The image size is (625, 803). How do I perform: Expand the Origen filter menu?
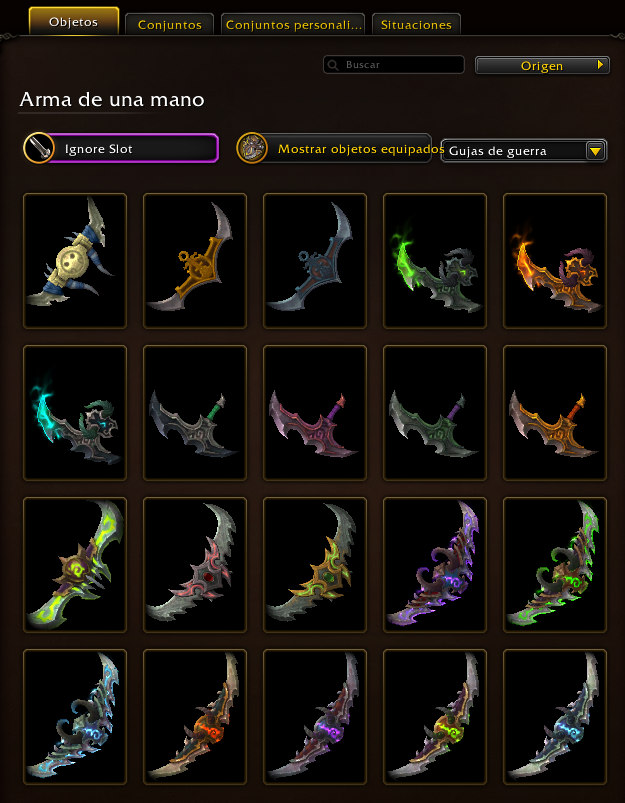point(543,66)
